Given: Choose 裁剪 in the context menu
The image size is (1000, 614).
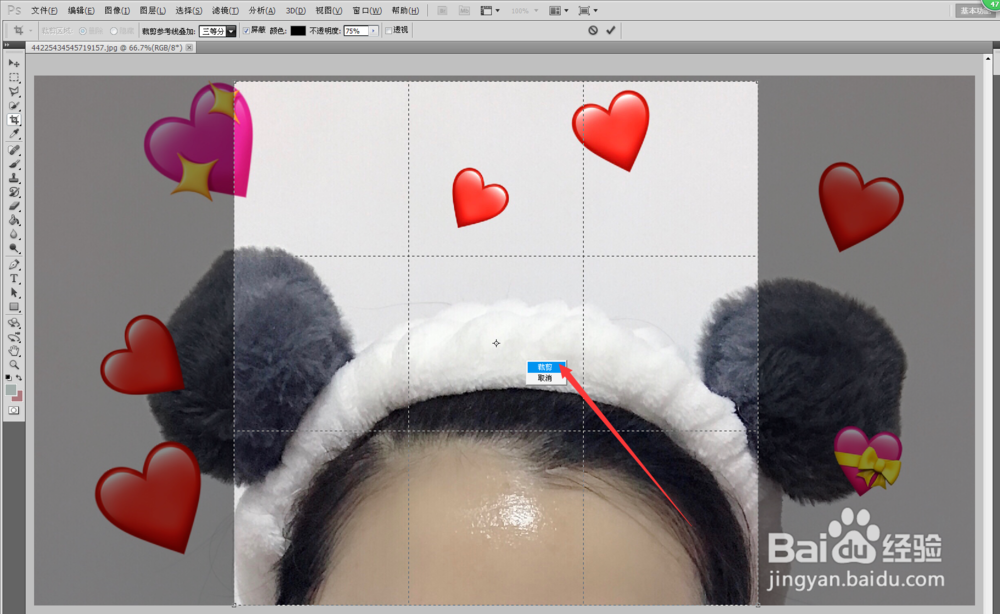Looking at the screenshot, I should click(x=546, y=367).
